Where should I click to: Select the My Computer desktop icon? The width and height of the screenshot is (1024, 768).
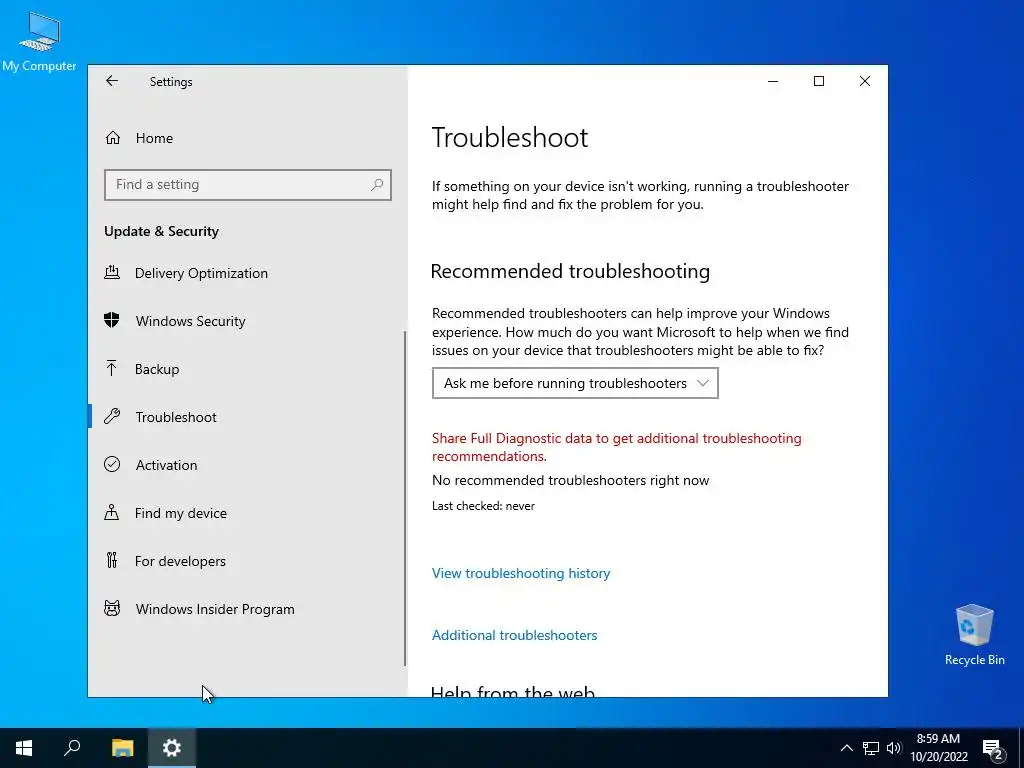pos(39,40)
